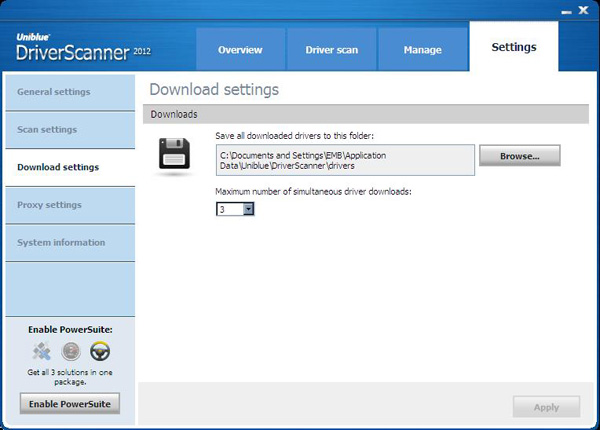
Task: Click the DriverScanner steering wheel icon
Action: click(100, 351)
